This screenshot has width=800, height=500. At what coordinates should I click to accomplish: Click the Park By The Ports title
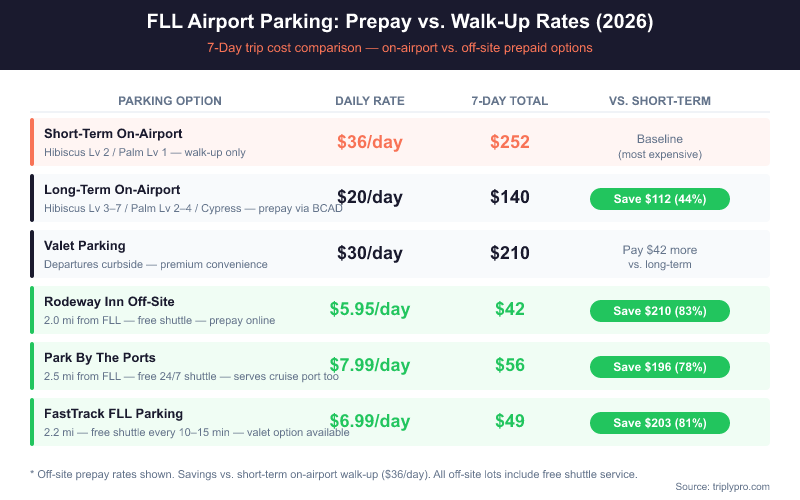click(100, 357)
